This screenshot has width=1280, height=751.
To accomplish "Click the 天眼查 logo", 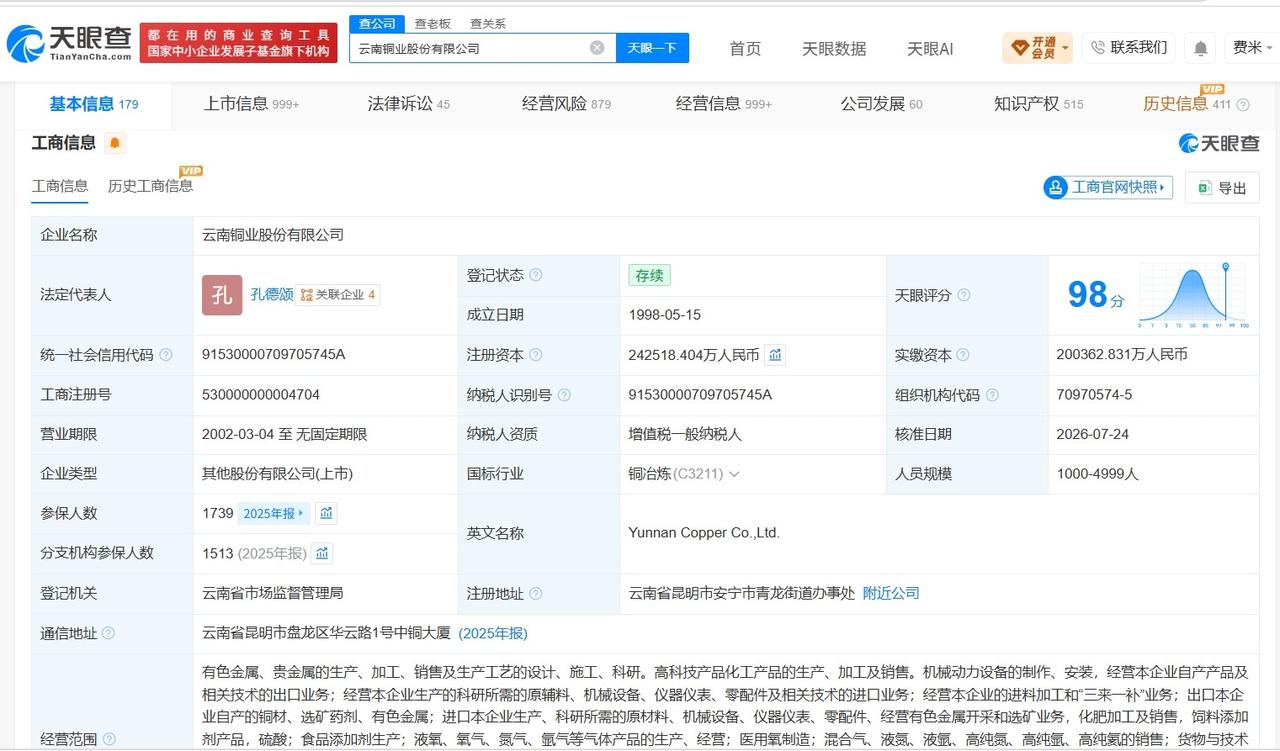I will click(69, 42).
